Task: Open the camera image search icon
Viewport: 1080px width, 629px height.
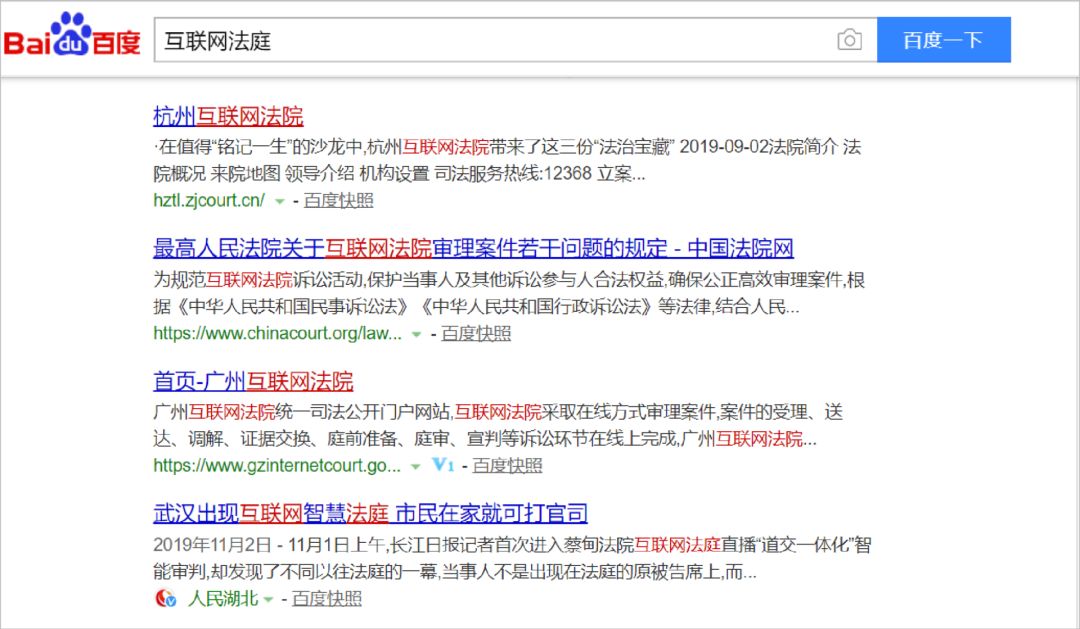Action: (x=849, y=40)
